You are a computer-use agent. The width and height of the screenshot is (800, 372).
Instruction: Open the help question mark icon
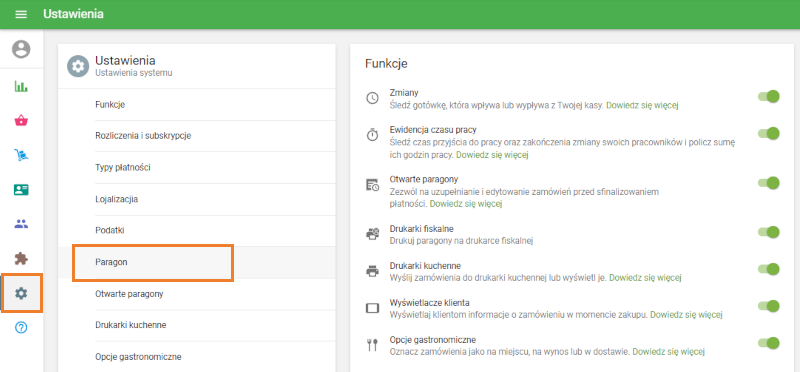tap(21, 327)
